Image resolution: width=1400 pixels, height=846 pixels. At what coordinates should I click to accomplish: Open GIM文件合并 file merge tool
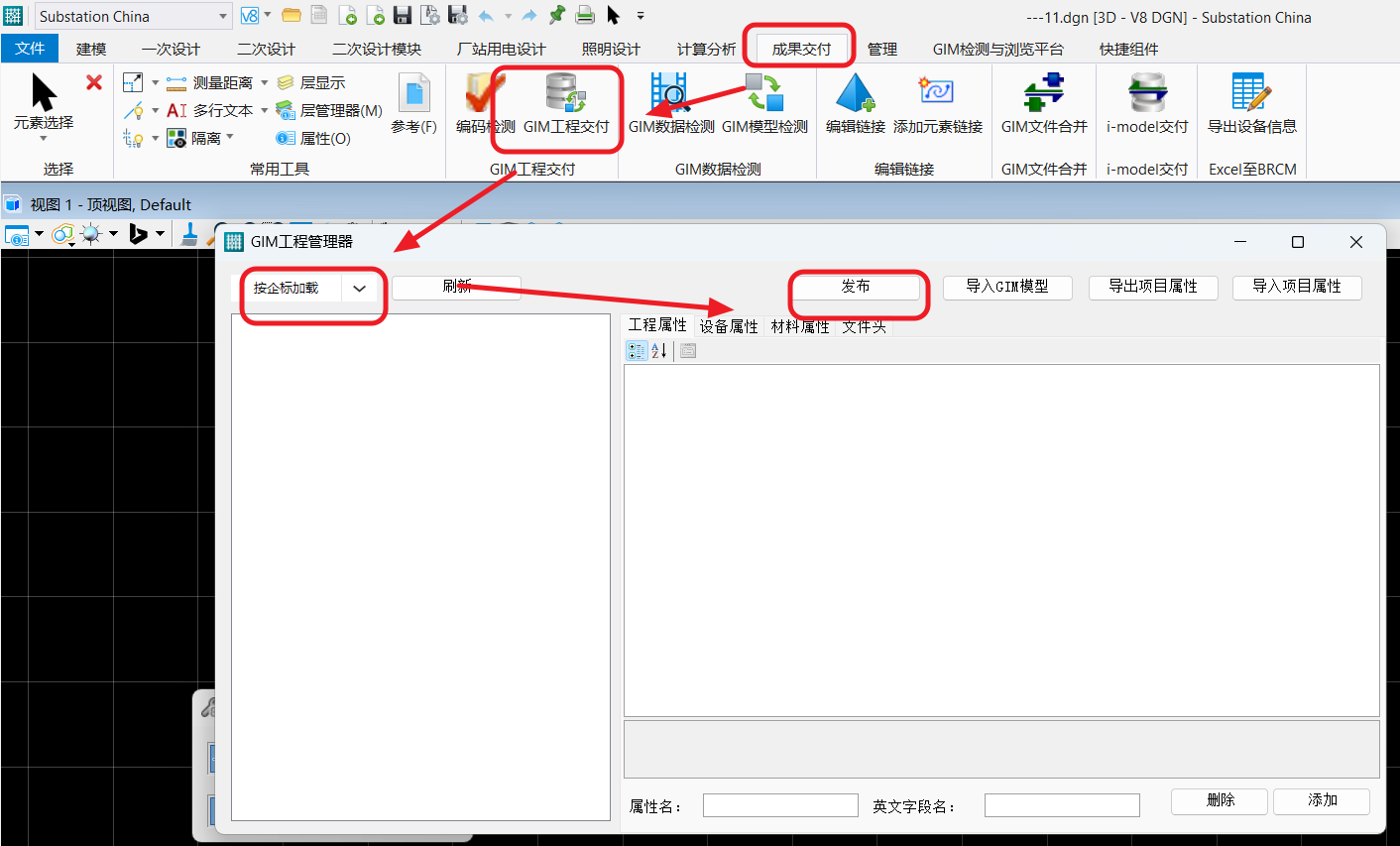[x=1044, y=103]
